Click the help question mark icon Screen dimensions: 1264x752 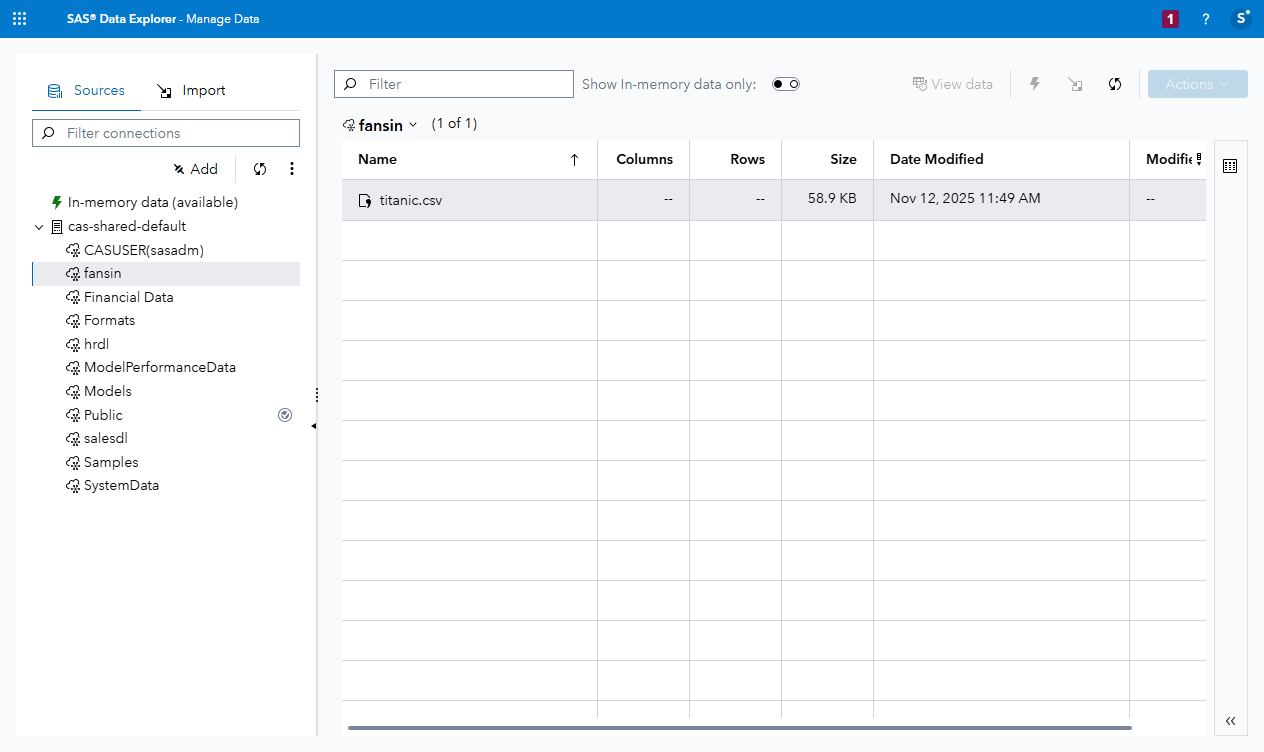point(1206,19)
